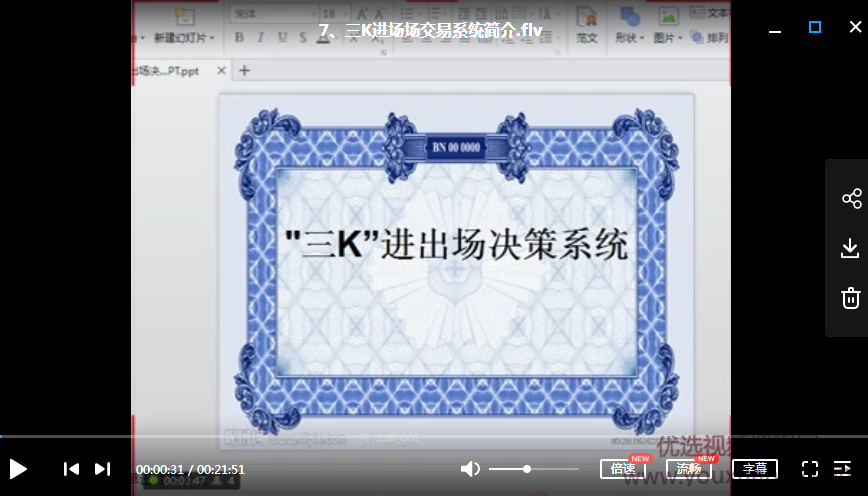Open the font size 18 dropdown
Image resolution: width=868 pixels, height=496 pixels.
pyautogui.click(x=346, y=13)
